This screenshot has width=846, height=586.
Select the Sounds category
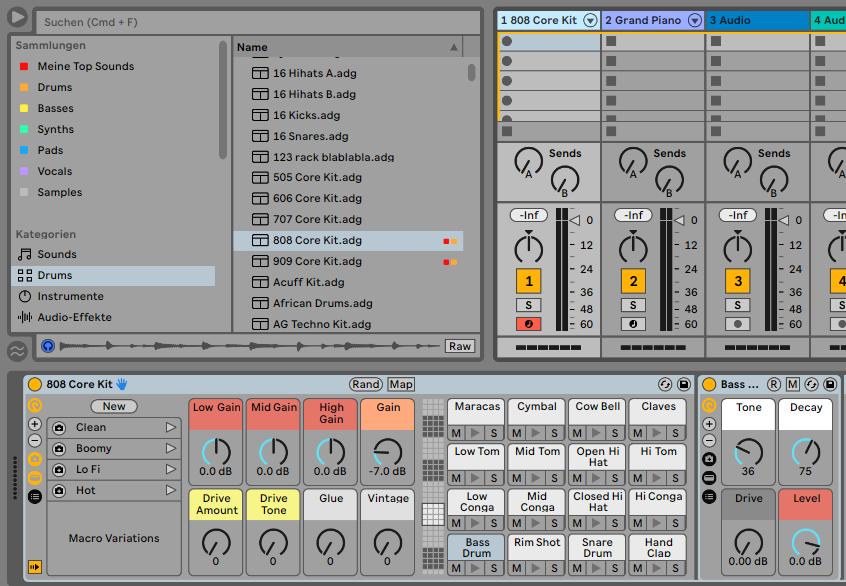coord(56,254)
